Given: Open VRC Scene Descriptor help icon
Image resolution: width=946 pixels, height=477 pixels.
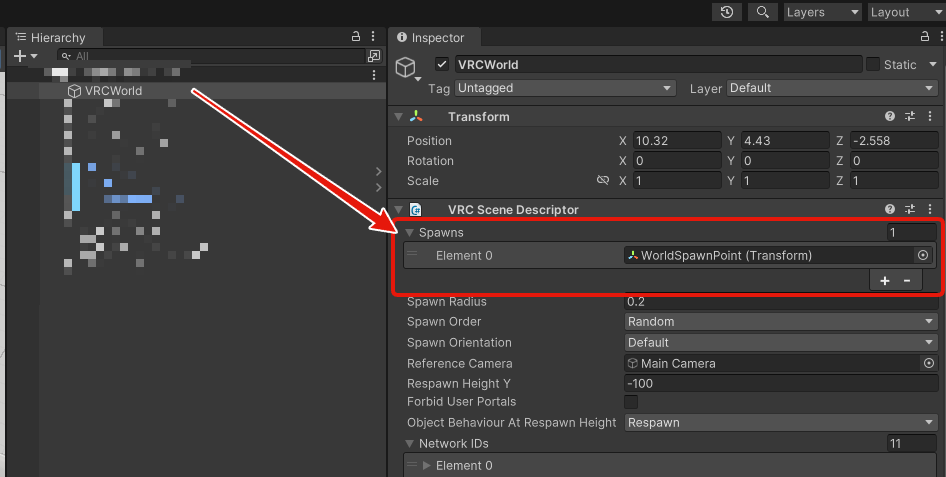Looking at the screenshot, I should [x=890, y=209].
